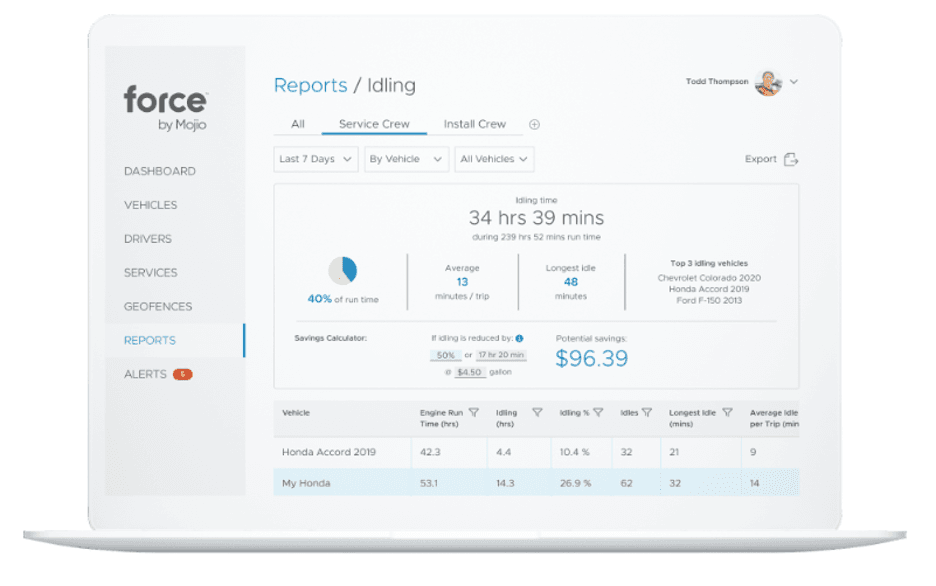Click the filter icon on Longest Idle column
This screenshot has width=936, height=586.
728,412
